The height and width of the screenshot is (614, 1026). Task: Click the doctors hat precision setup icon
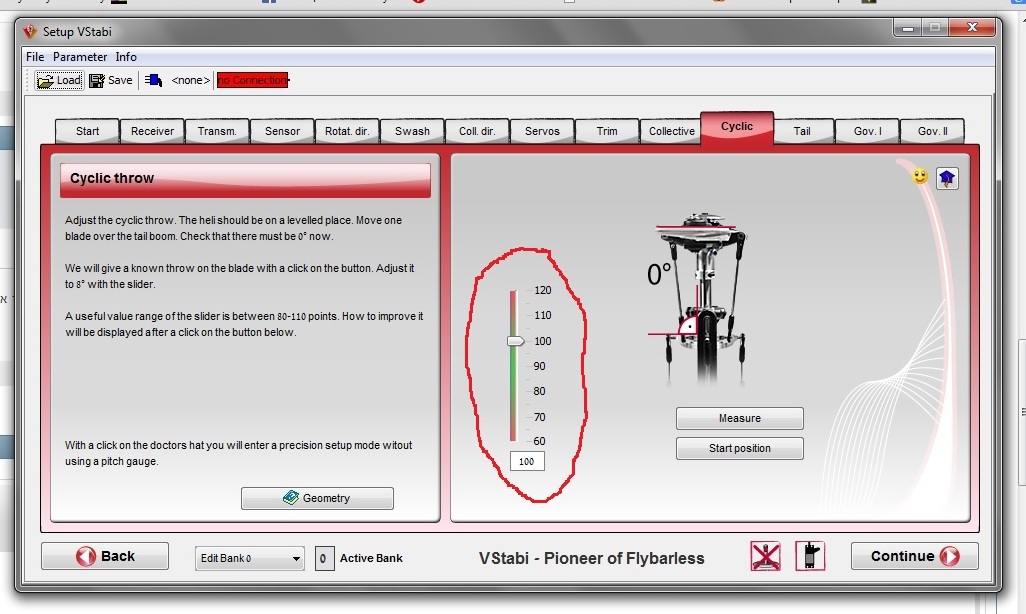click(x=947, y=178)
